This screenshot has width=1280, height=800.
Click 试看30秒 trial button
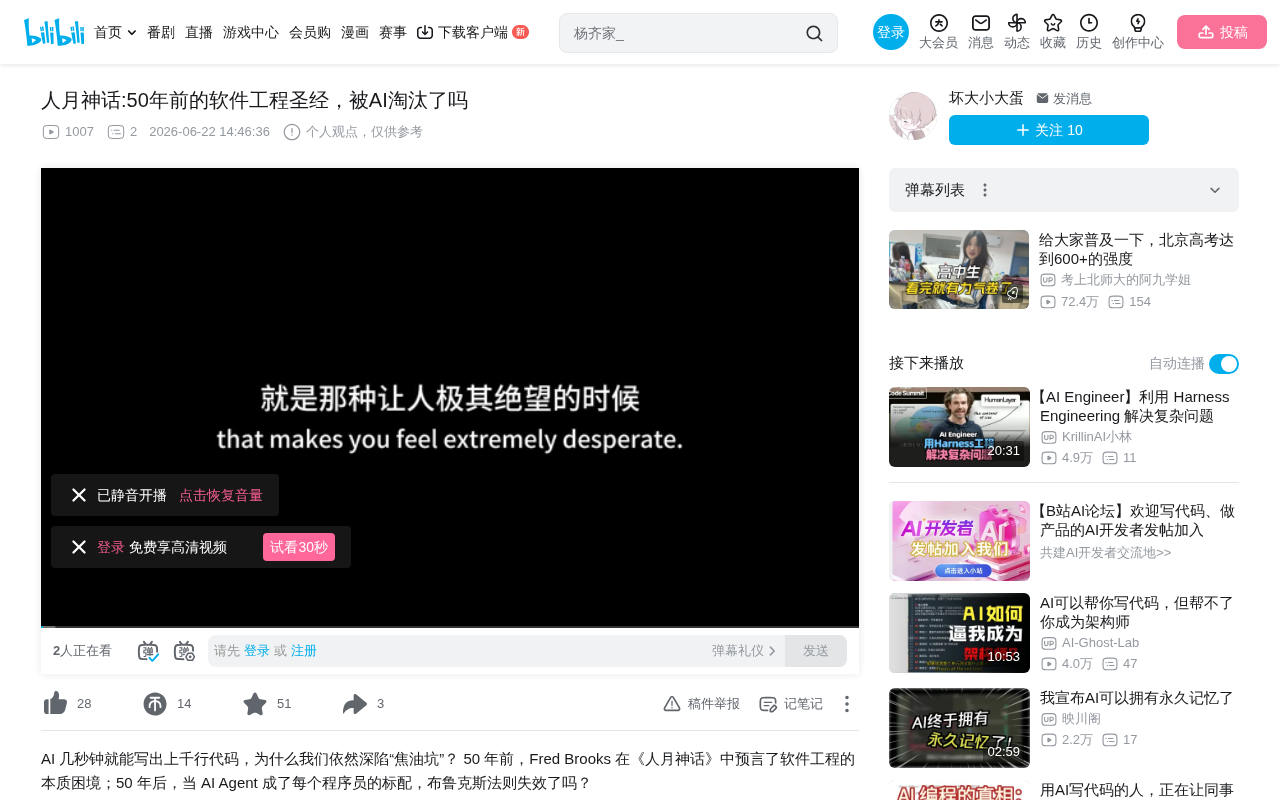(x=299, y=547)
